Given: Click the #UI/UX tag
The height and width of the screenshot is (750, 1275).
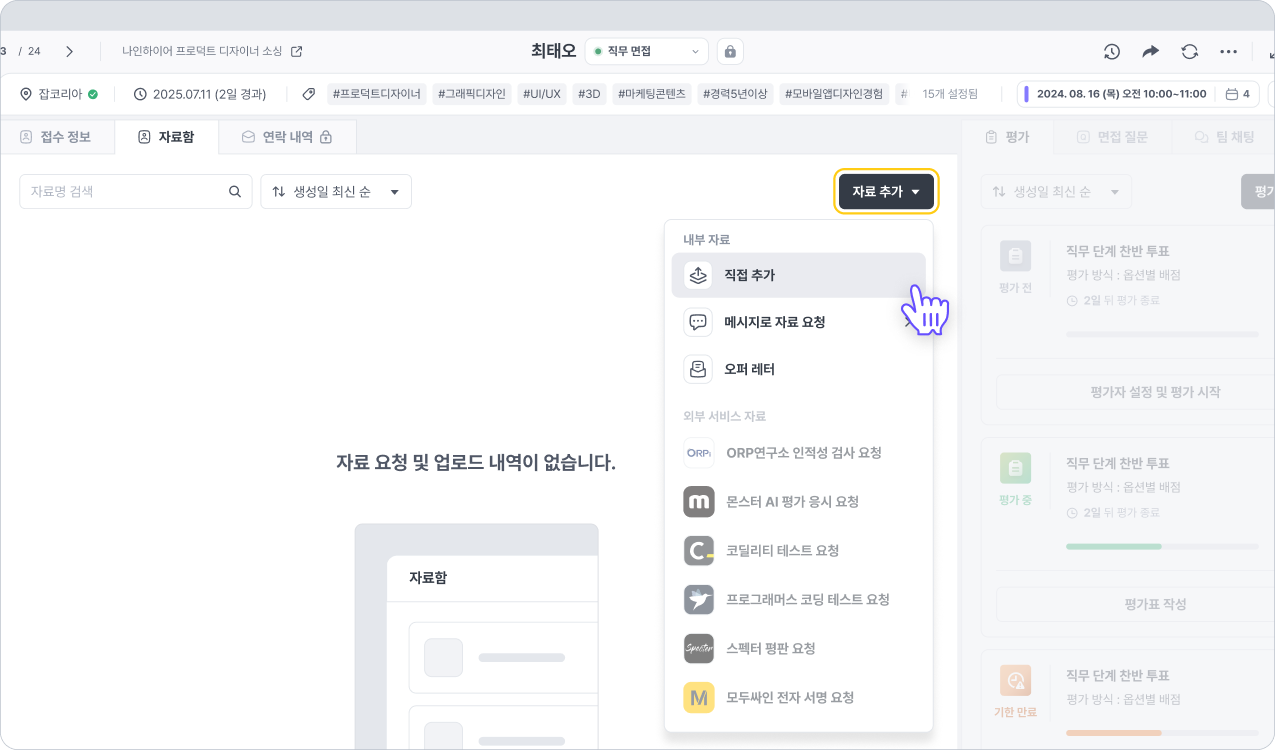Looking at the screenshot, I should (542, 94).
